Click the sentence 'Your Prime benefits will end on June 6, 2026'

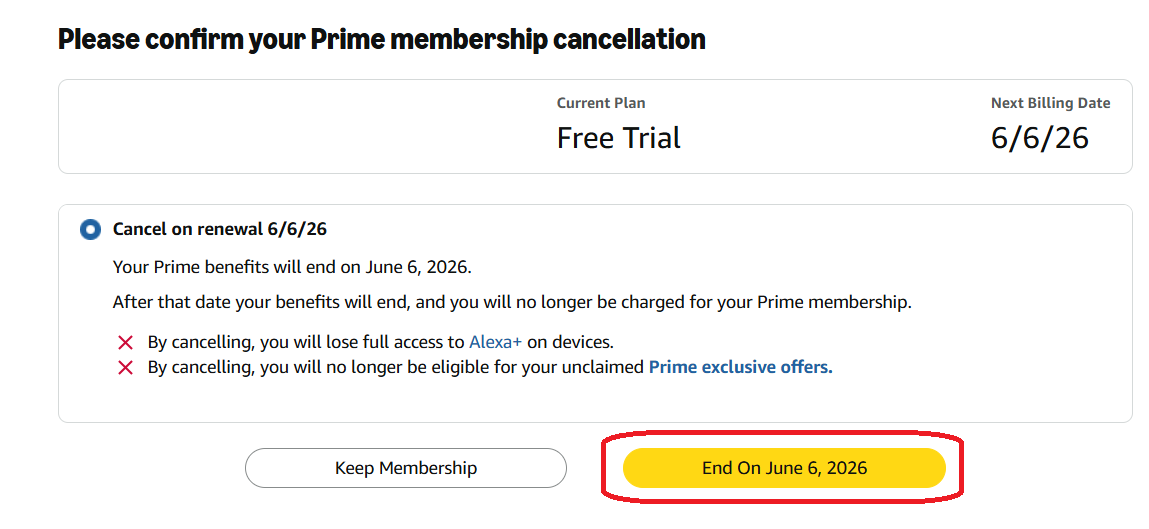[292, 267]
